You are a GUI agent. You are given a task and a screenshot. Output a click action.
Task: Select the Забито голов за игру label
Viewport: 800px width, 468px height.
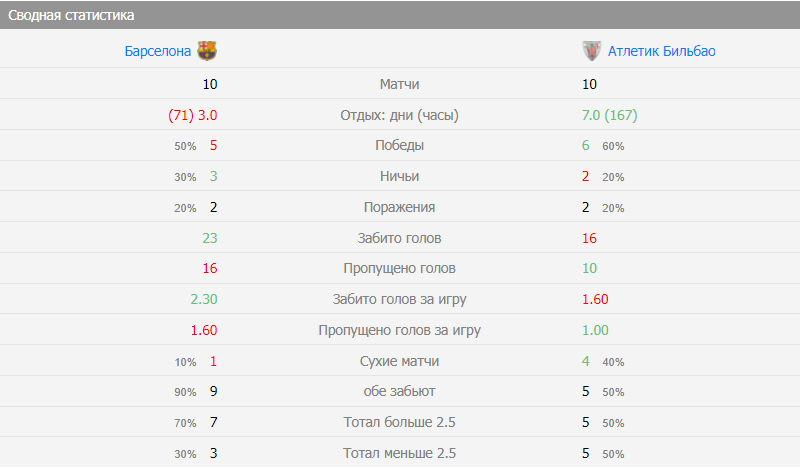point(400,299)
